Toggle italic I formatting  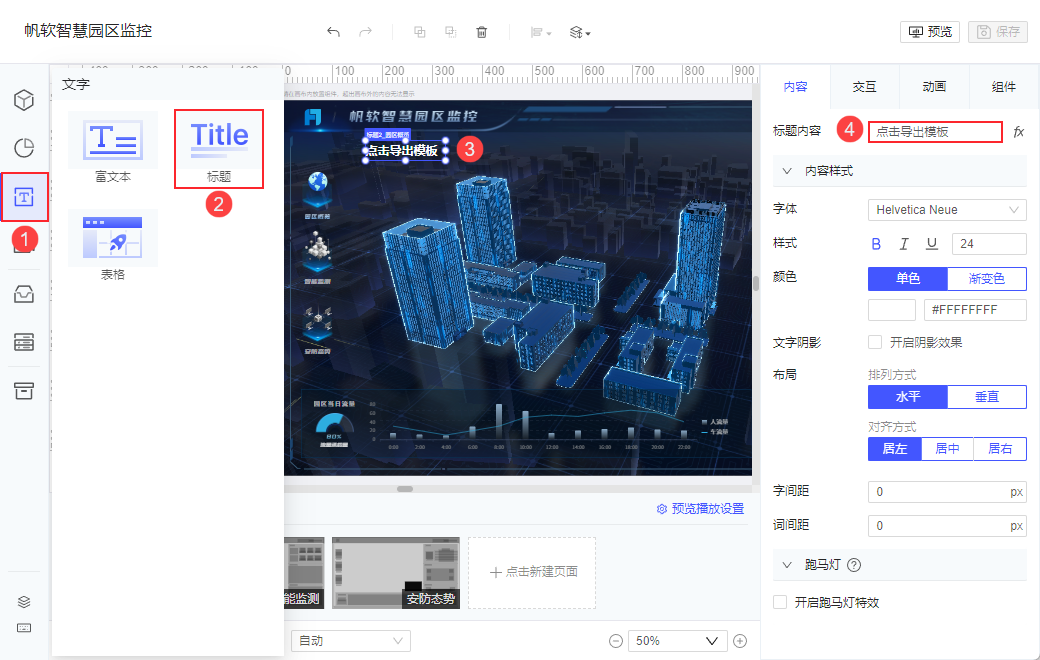904,244
